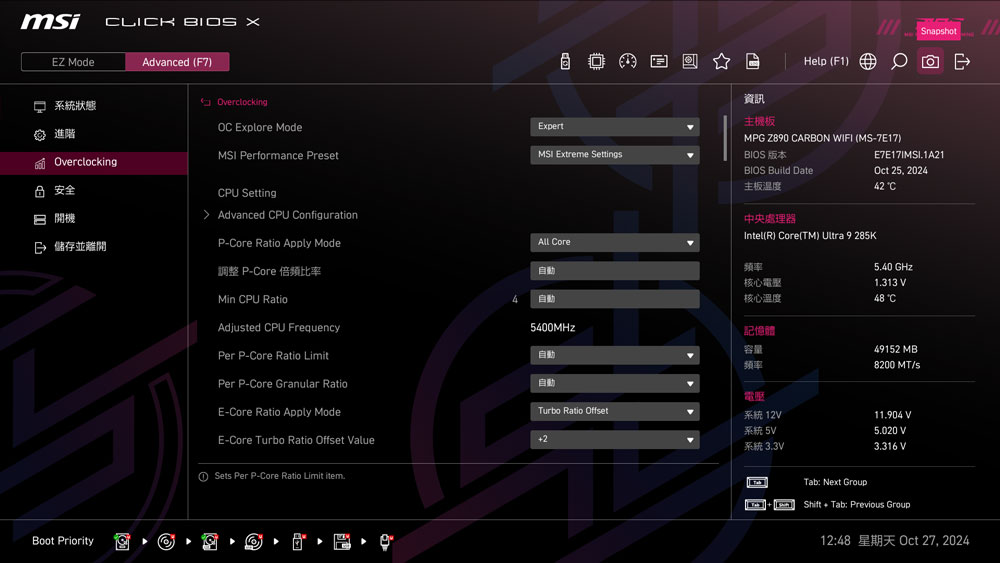This screenshot has width=1000, height=563.
Task: Click the 8200 MT/s memory frequency value
Action: [x=897, y=365]
